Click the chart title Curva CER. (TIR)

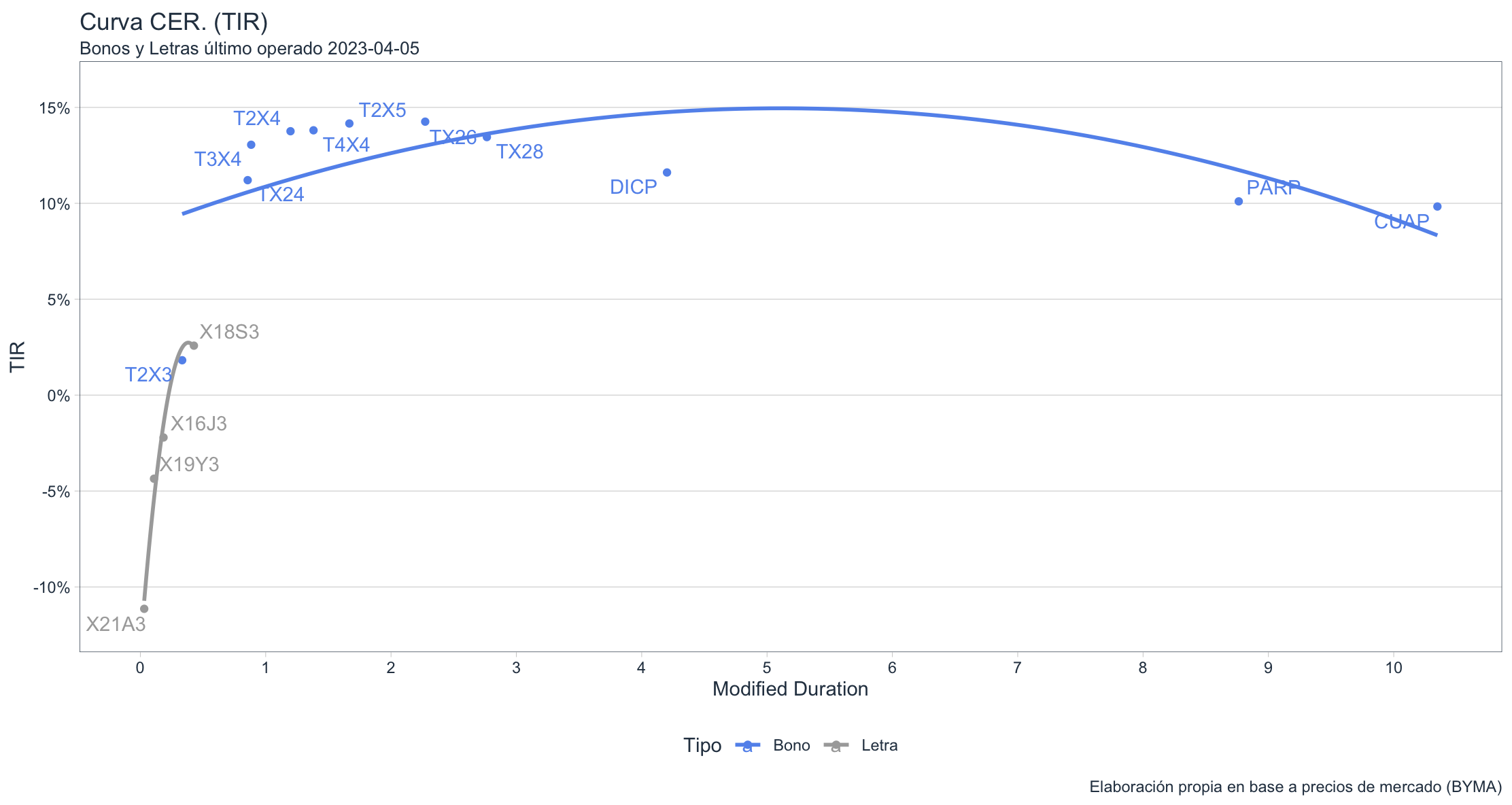[174, 22]
